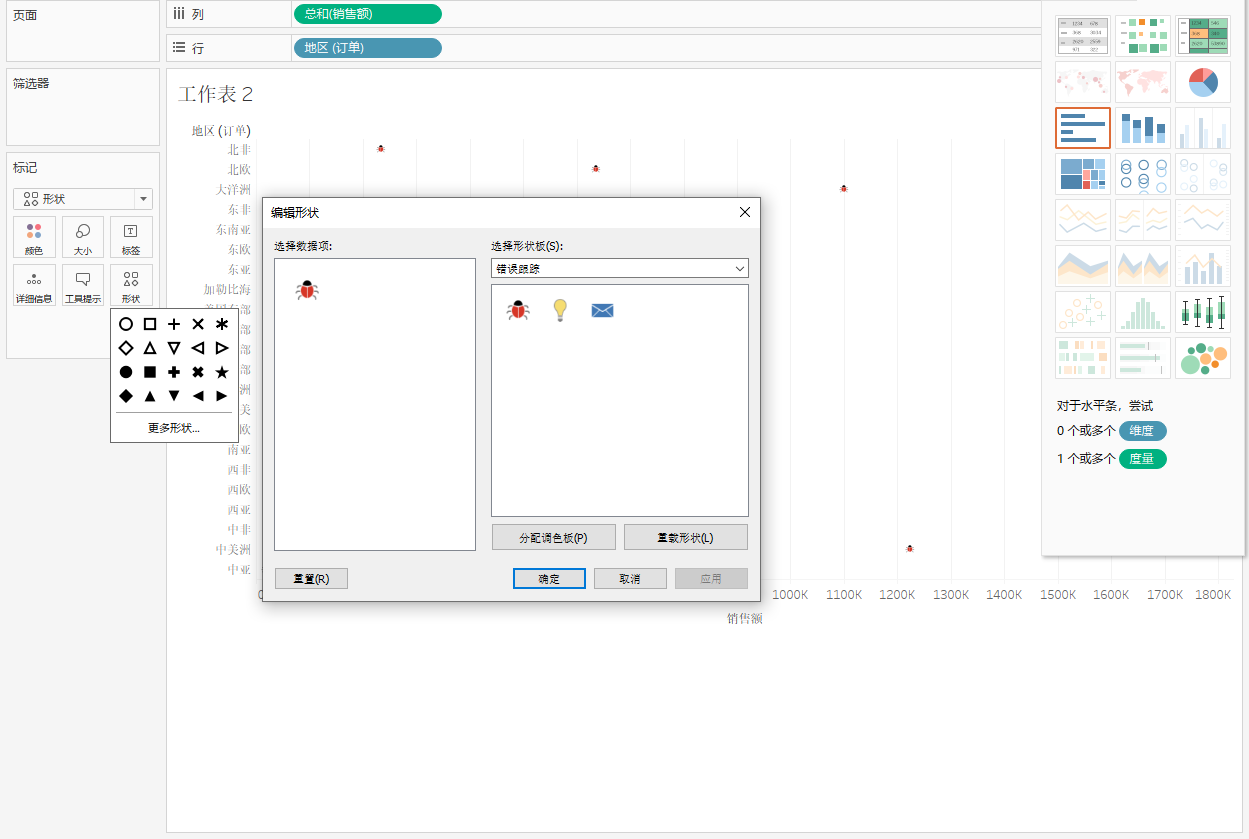1249x839 pixels.
Task: Choose box-and-whisker plot in Show Me
Action: tap(1203, 312)
